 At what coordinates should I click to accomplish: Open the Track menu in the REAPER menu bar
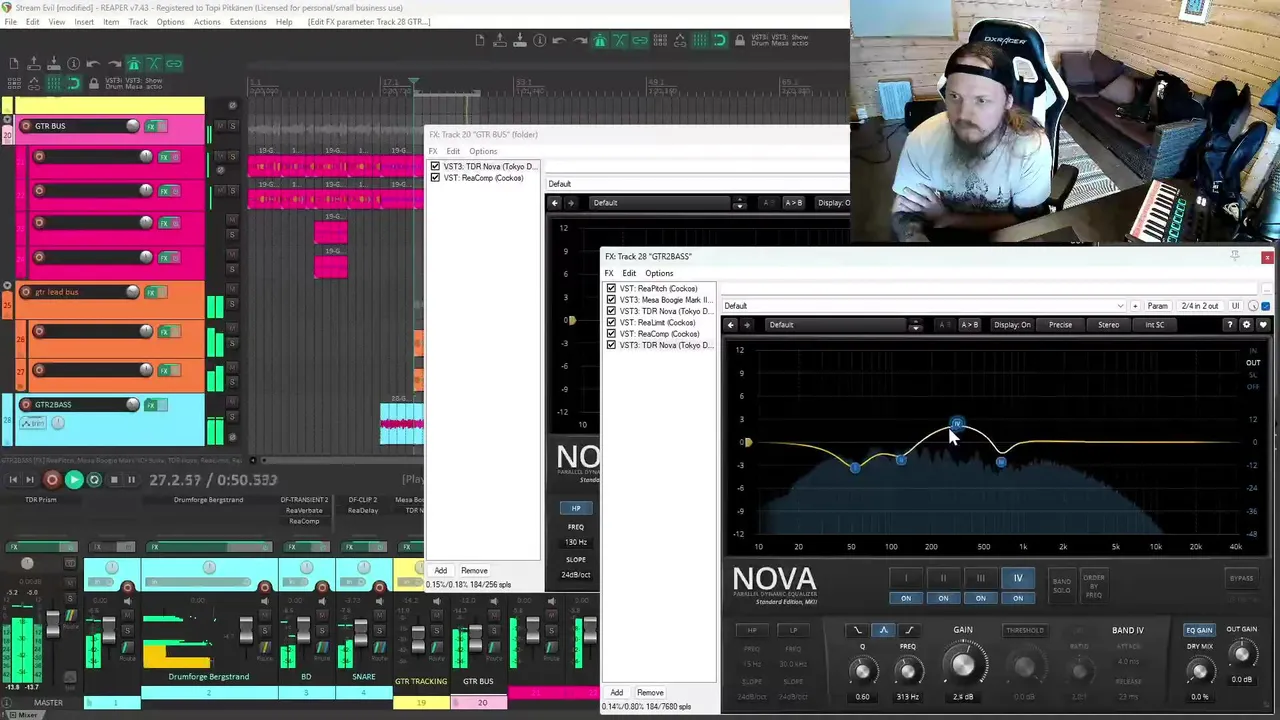[138, 22]
